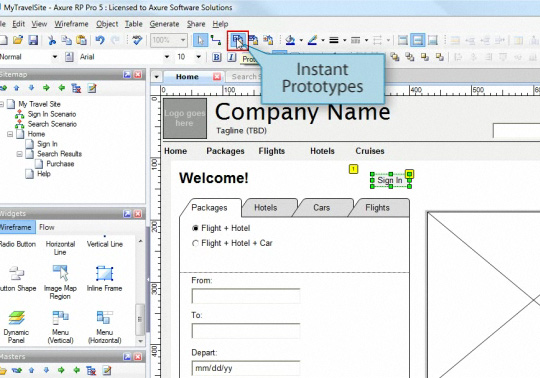This screenshot has width=540, height=378.
Task: Switch to the Flow widgets tab
Action: (47, 227)
